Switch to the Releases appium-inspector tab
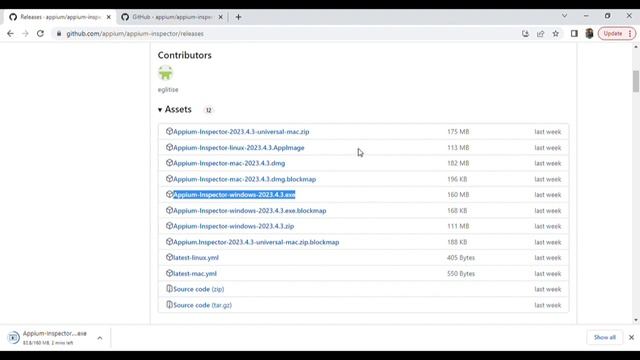The image size is (640, 360). 60,17
